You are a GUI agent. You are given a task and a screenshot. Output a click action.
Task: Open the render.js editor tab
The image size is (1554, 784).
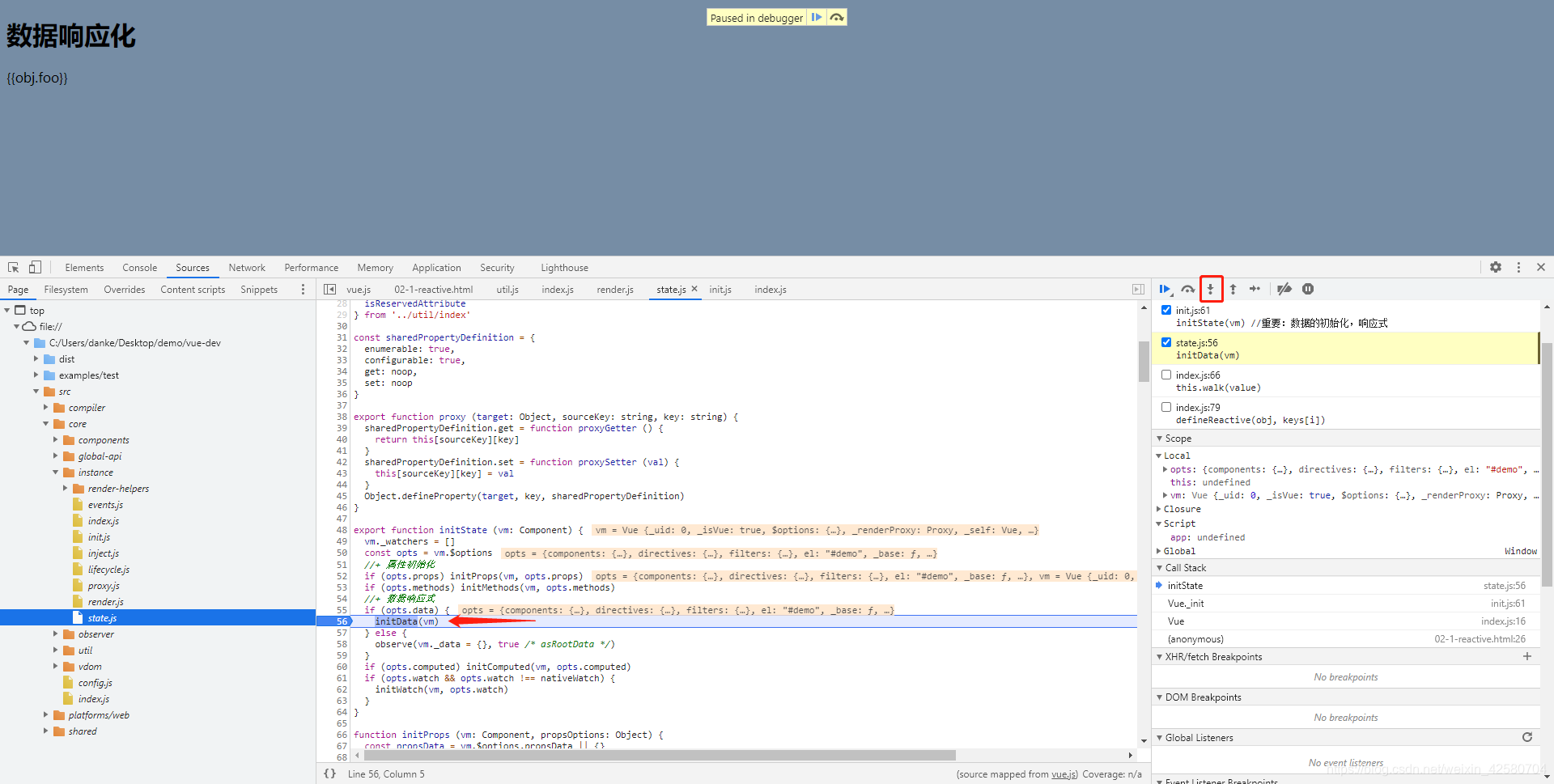615,290
